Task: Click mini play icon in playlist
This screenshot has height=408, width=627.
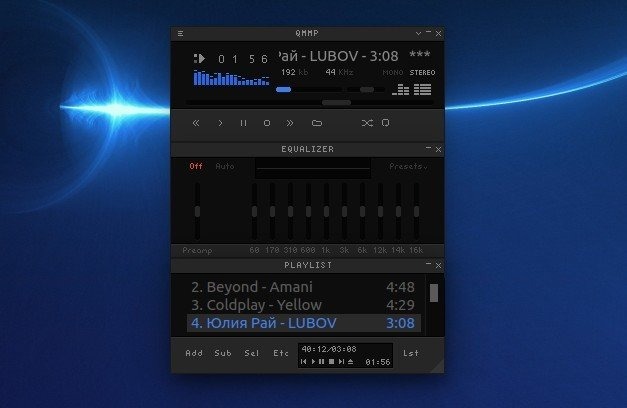Action: (x=313, y=362)
